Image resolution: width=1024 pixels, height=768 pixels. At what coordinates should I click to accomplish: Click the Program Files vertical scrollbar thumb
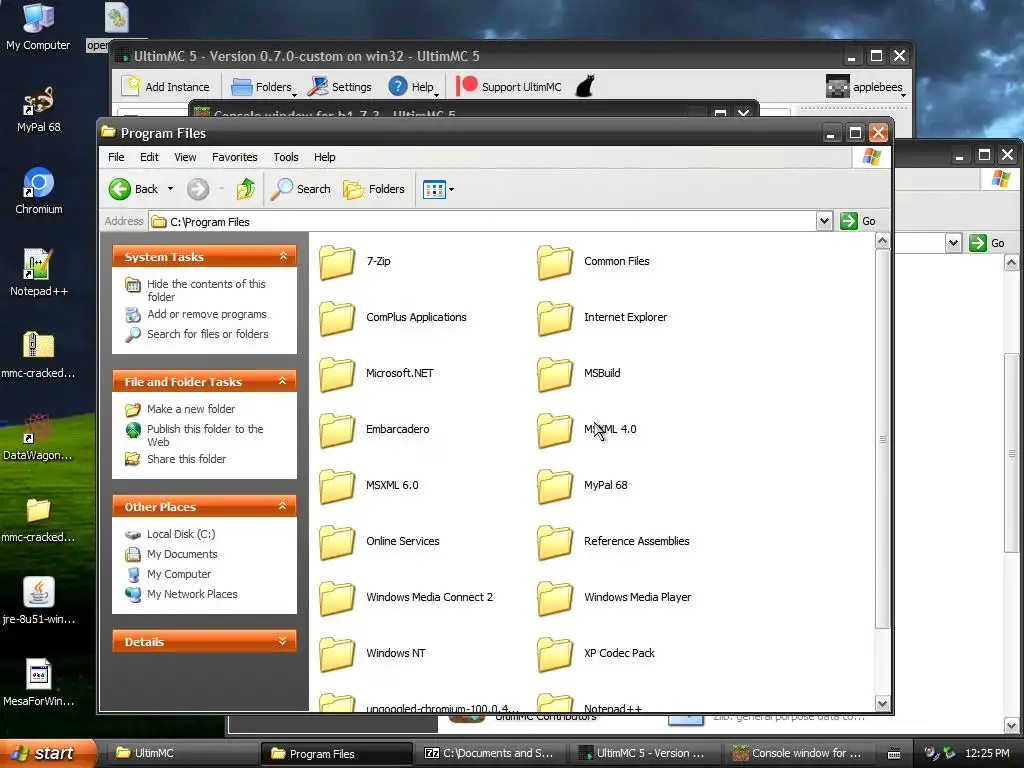[882, 439]
